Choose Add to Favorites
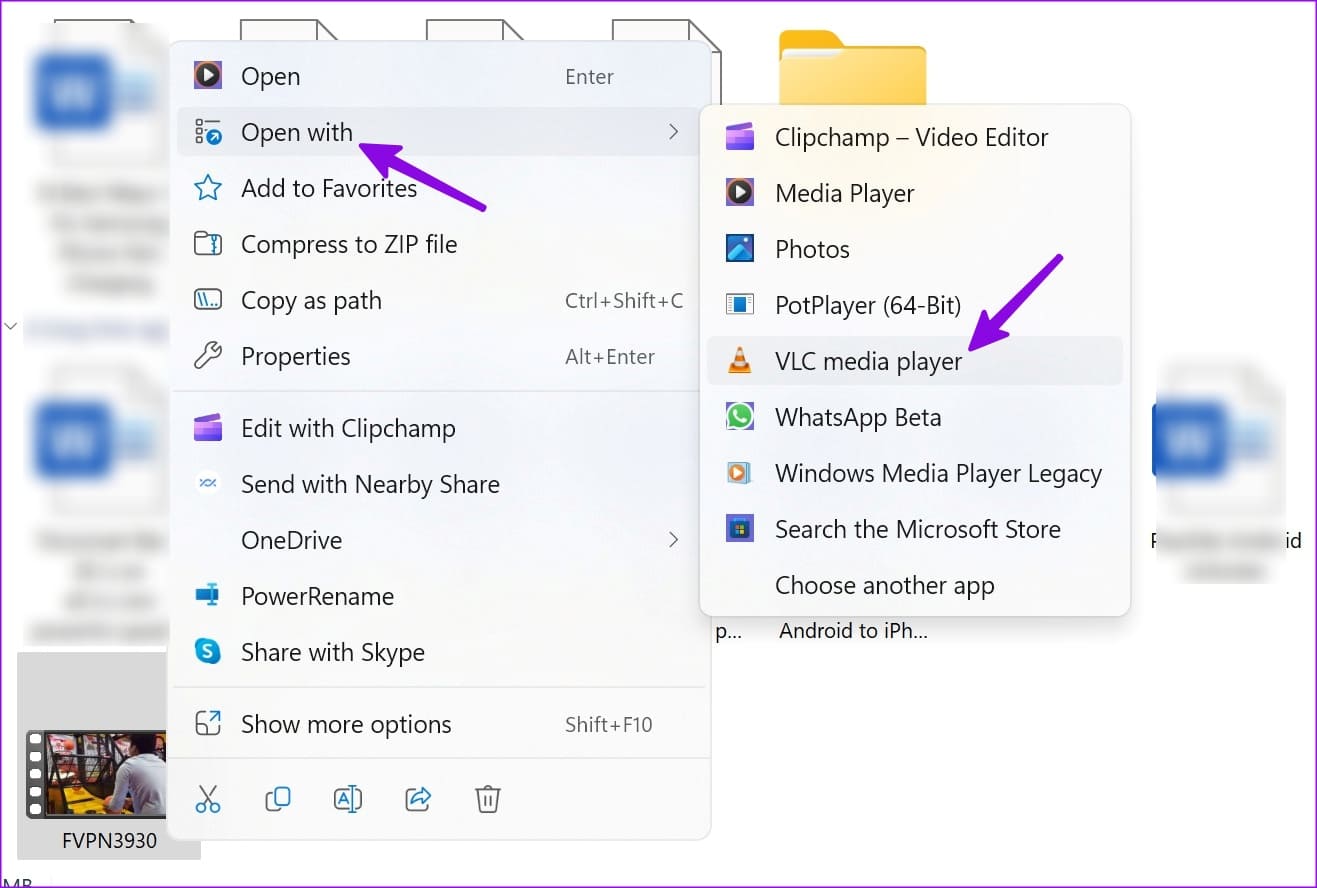This screenshot has height=888, width=1317. (x=440, y=188)
